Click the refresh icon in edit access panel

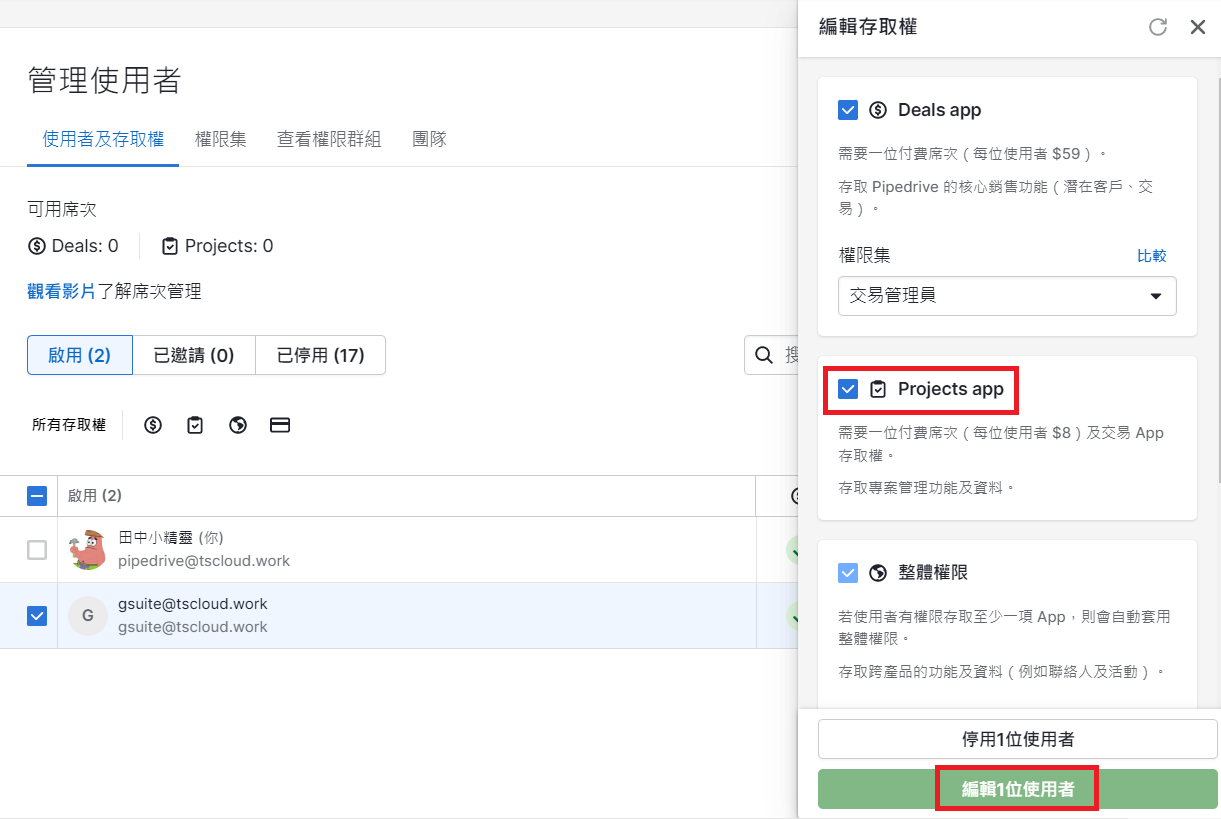pos(1158,27)
